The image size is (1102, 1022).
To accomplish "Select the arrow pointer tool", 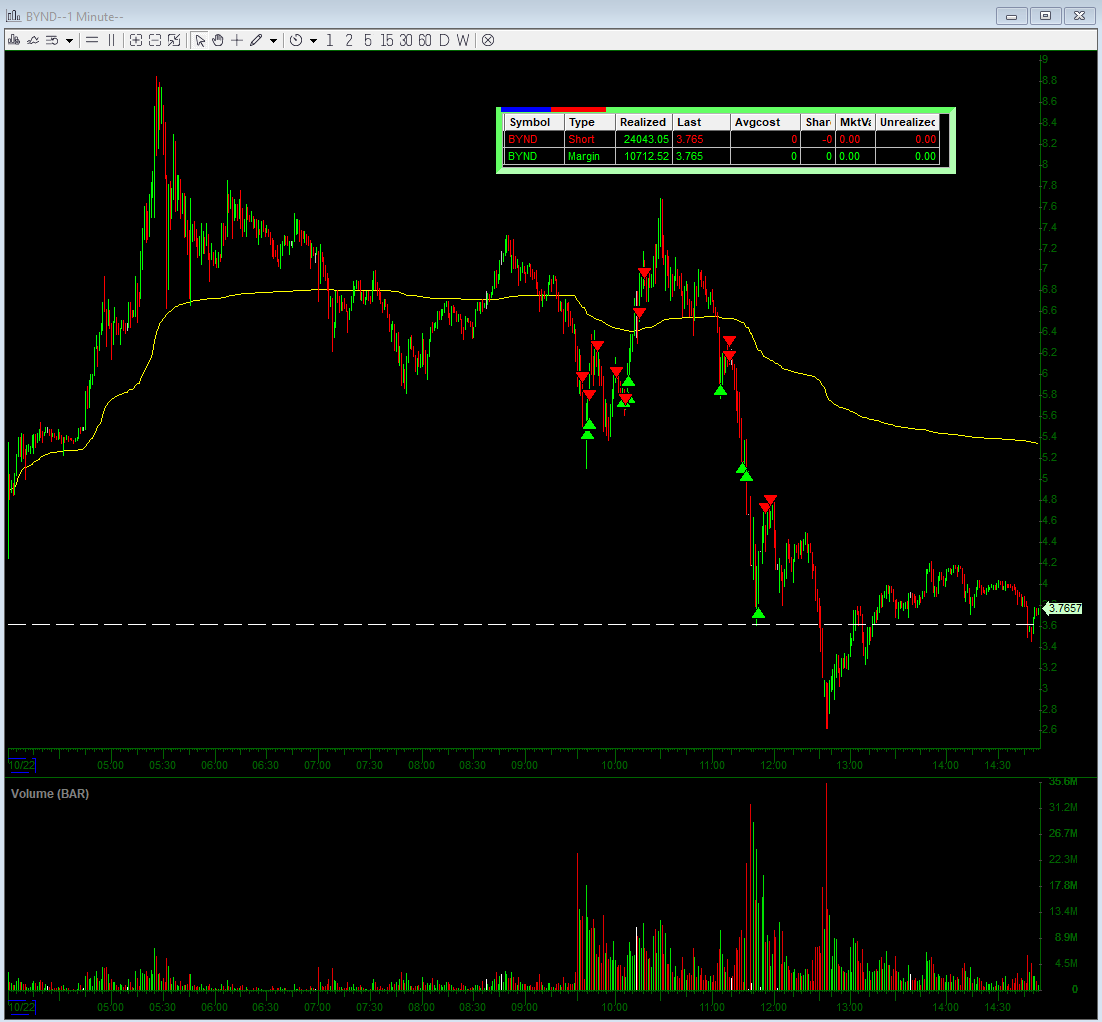I will pyautogui.click(x=200, y=40).
